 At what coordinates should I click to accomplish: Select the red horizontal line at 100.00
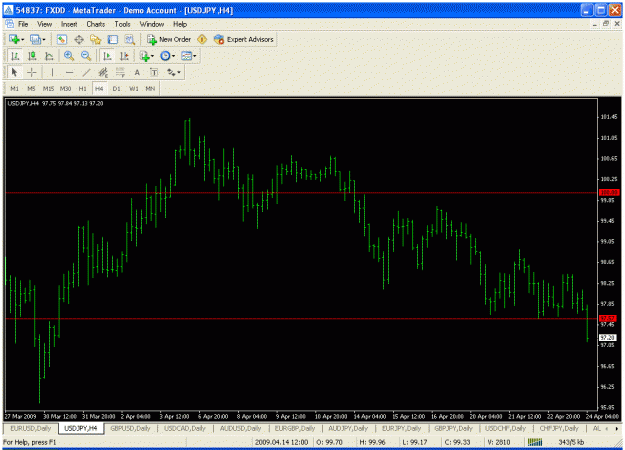pyautogui.click(x=302, y=193)
